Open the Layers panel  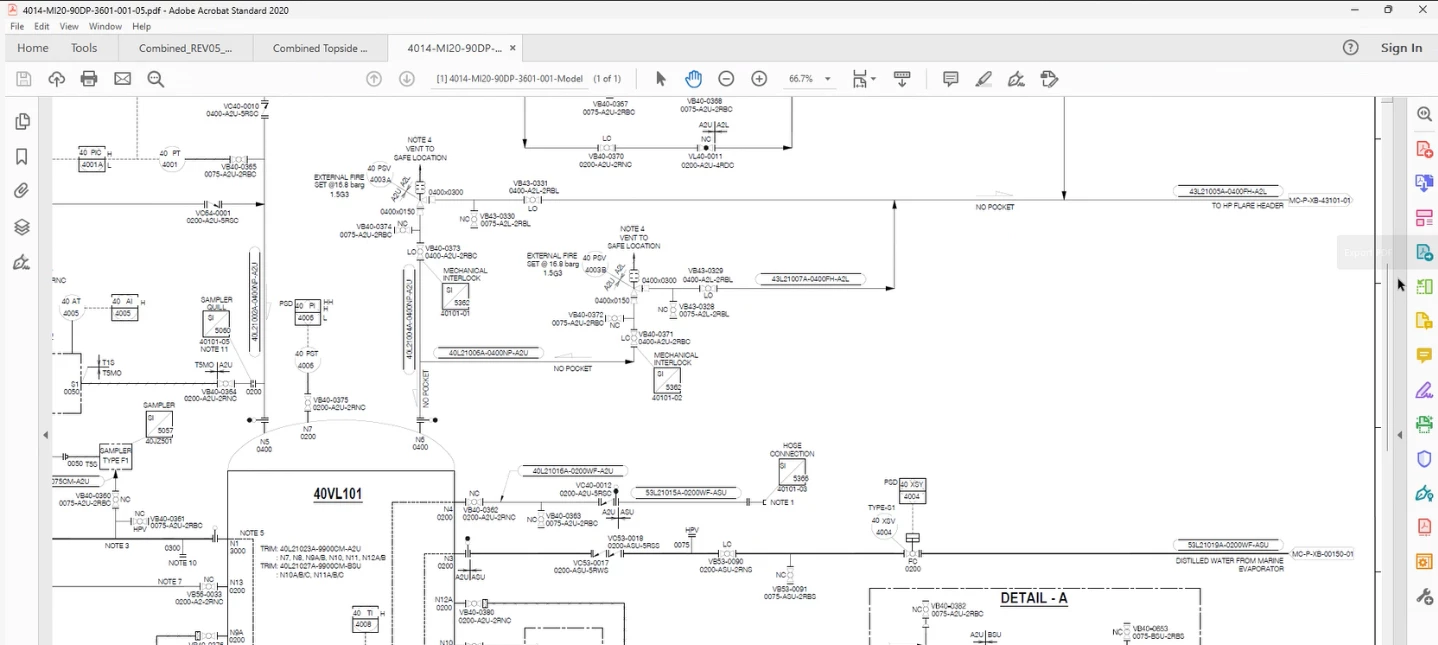coord(22,227)
